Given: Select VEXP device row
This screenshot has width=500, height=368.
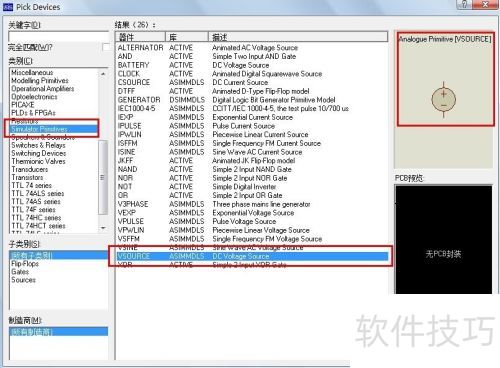Looking at the screenshot, I should 252,213.
